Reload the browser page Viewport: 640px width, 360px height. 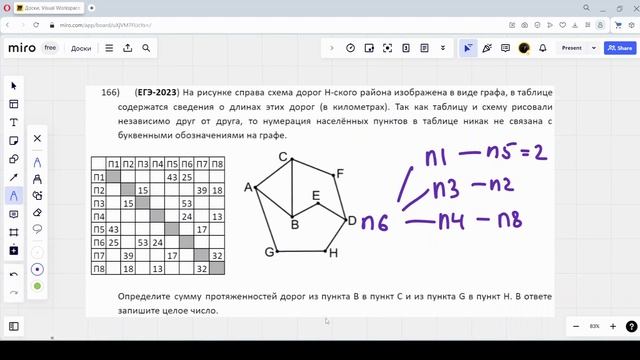click(36, 25)
